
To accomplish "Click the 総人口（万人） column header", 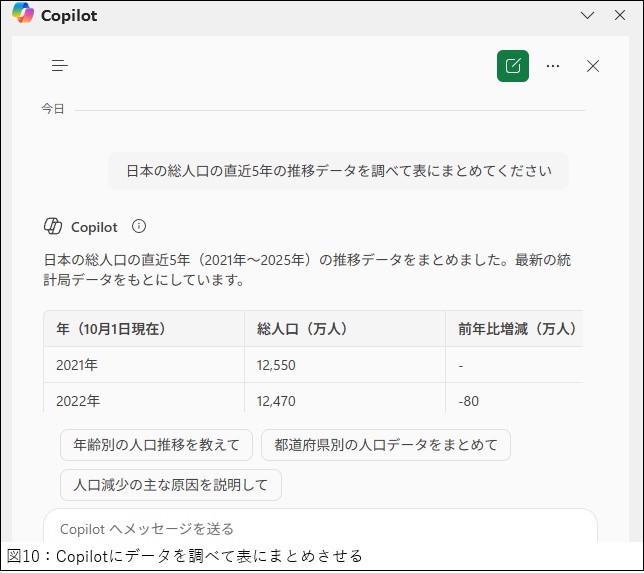I will [x=302, y=329].
